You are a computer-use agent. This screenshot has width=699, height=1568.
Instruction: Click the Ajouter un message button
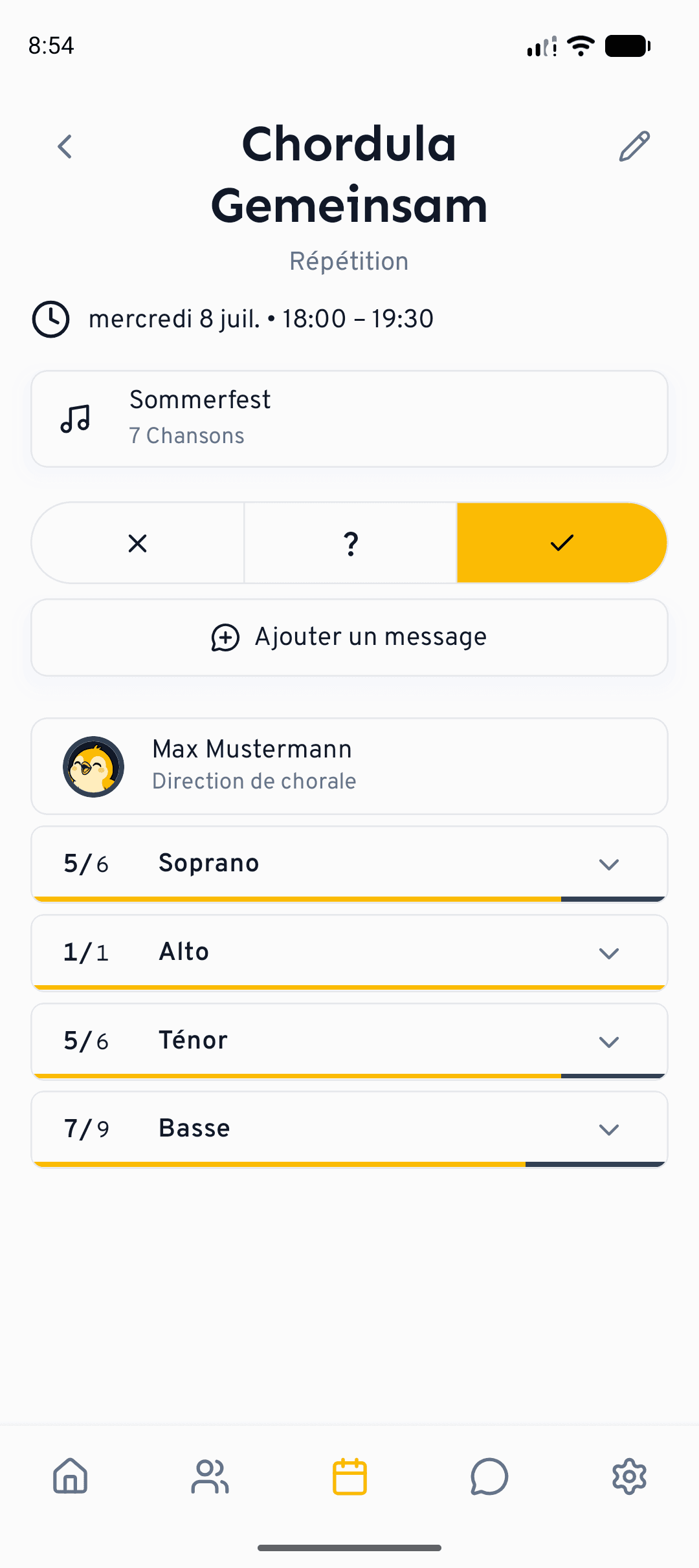[x=349, y=637]
